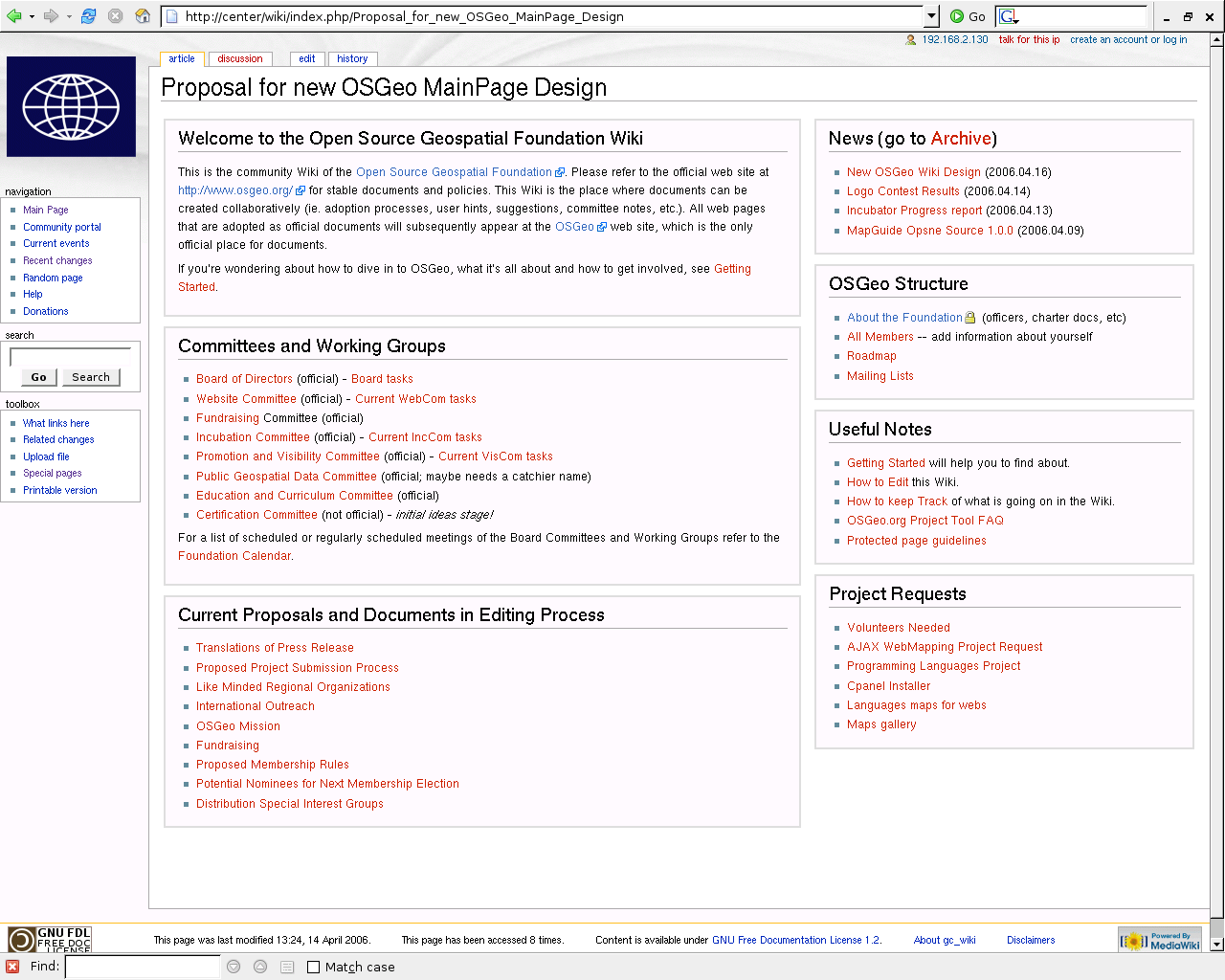Switch to the discussion tab
The width and height of the screenshot is (1225, 980).
pyautogui.click(x=239, y=59)
